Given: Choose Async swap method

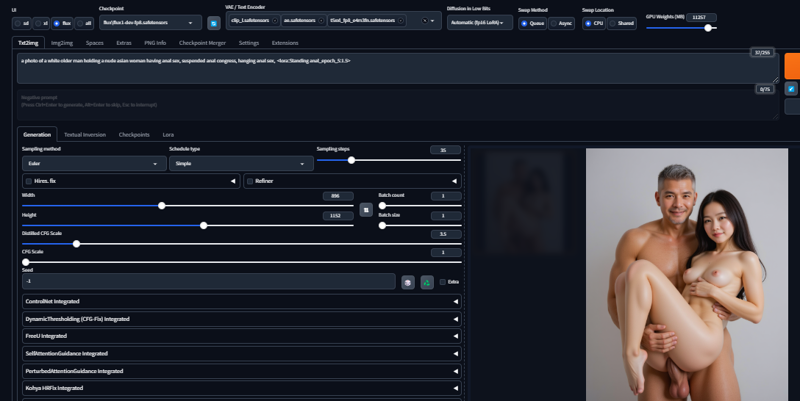Looking at the screenshot, I should (554, 22).
